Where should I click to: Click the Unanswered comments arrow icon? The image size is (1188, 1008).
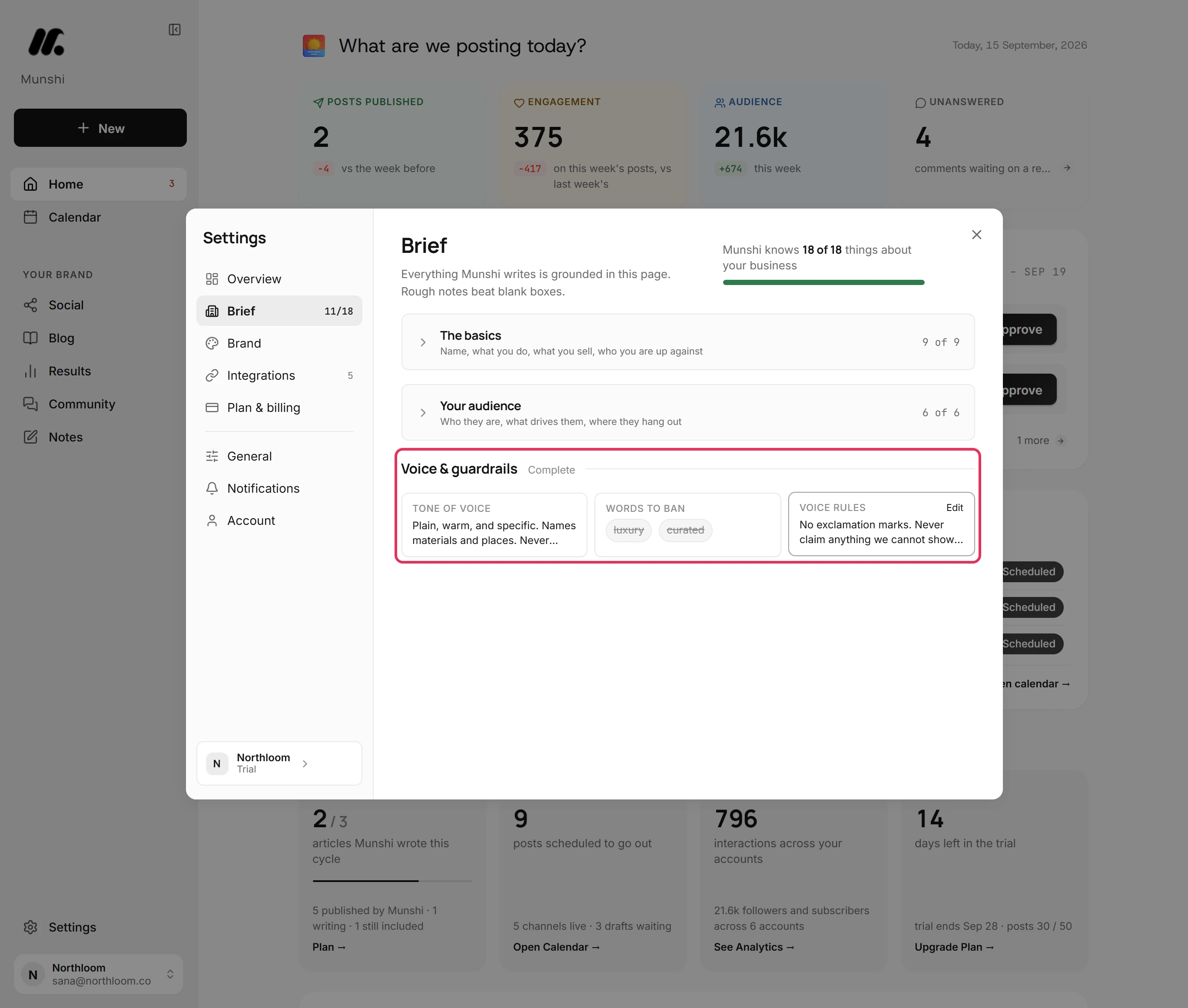[1067, 168]
